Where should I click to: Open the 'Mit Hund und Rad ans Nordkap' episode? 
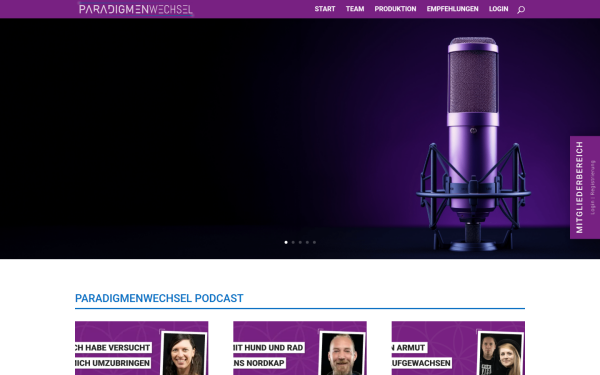click(x=300, y=348)
